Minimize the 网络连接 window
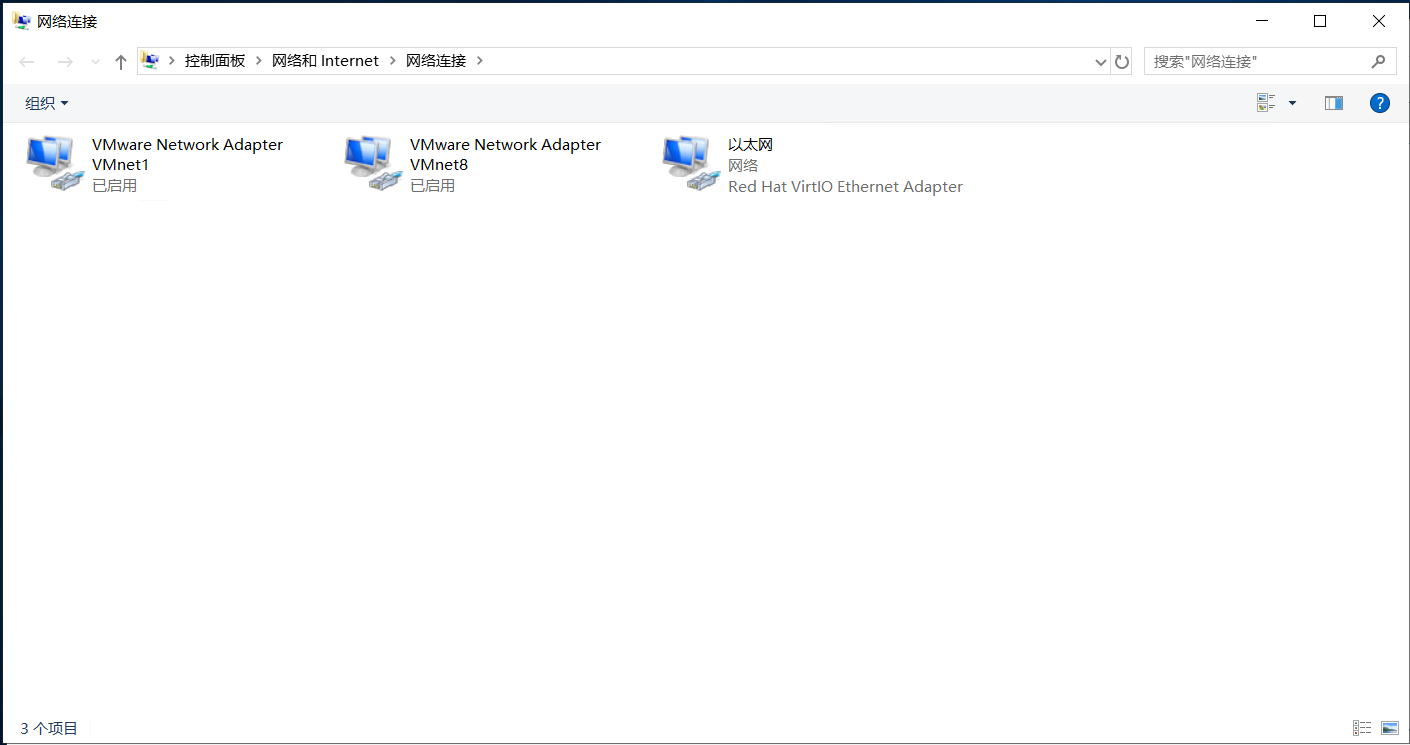This screenshot has width=1410, height=745. (1264, 21)
